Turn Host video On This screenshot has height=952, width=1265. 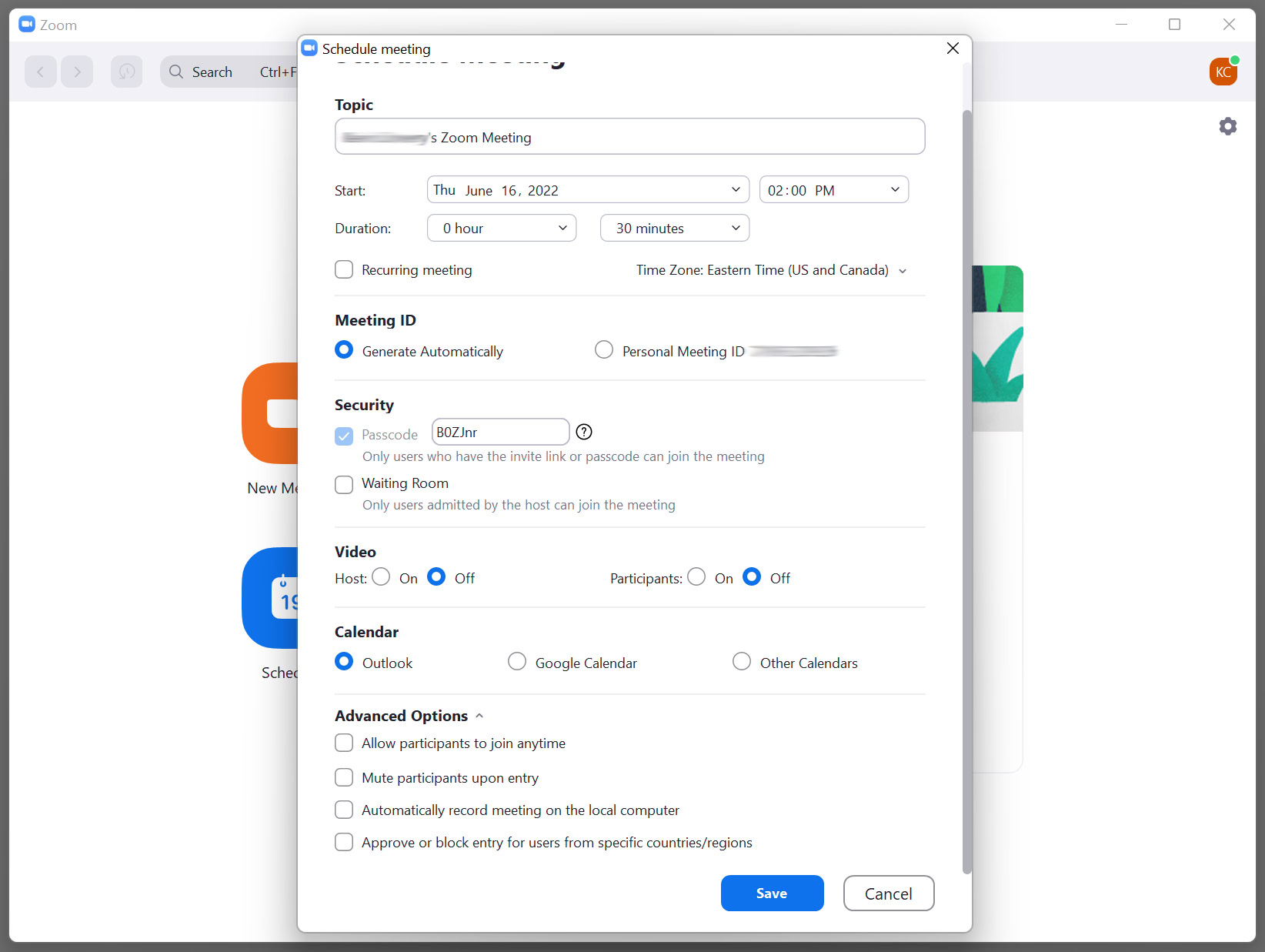tap(381, 577)
